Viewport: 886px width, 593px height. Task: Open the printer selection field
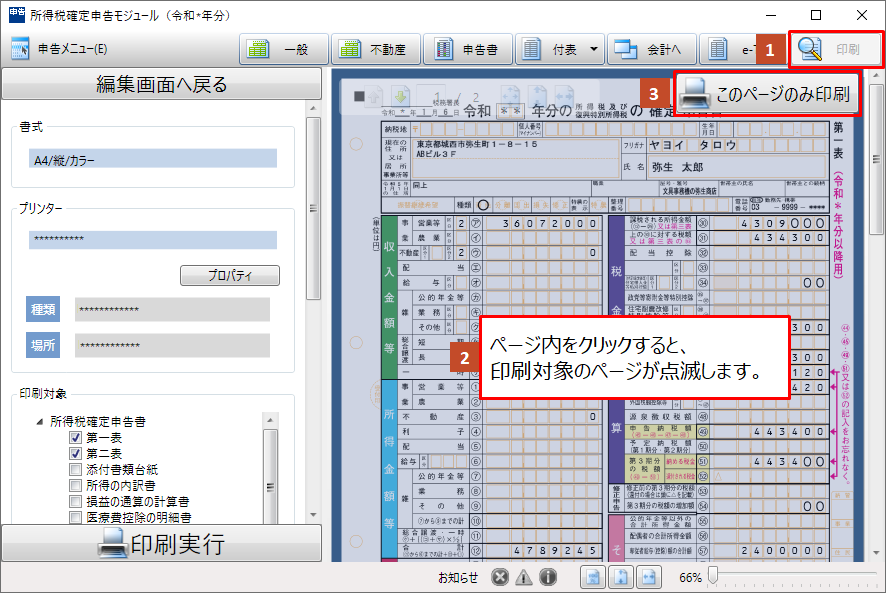pos(153,240)
